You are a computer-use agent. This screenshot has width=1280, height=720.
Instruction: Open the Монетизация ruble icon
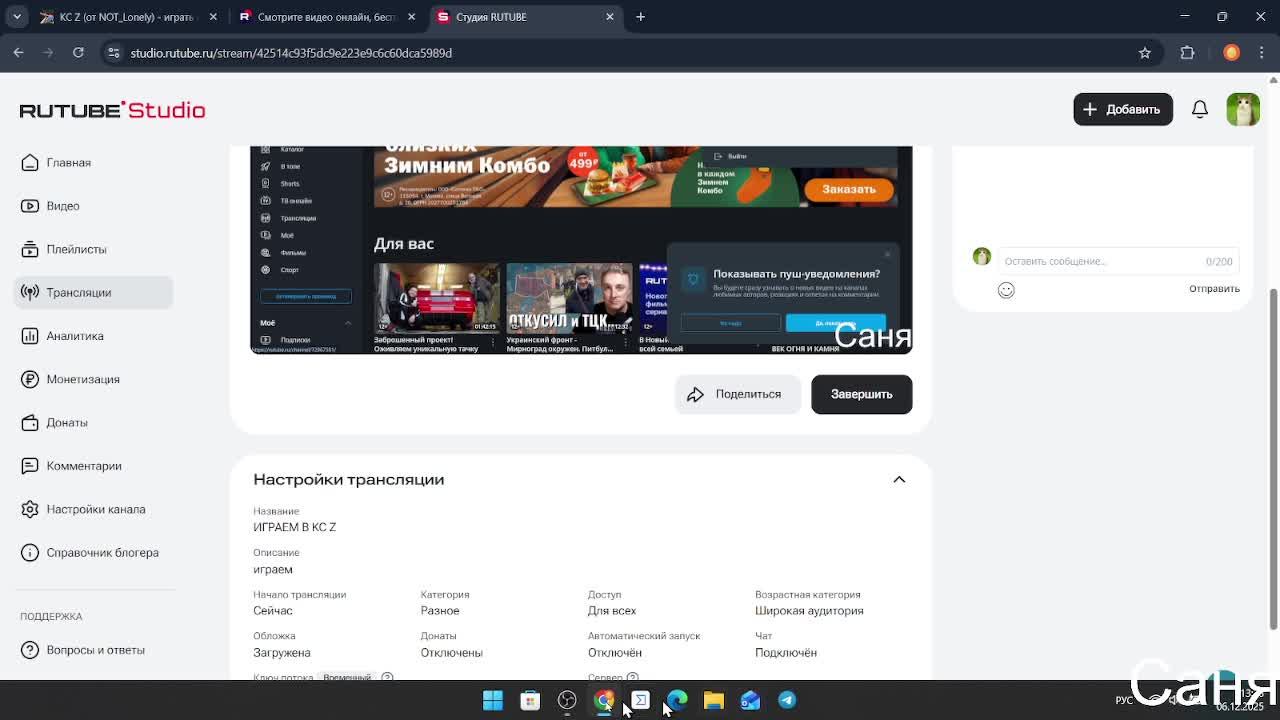[30, 379]
